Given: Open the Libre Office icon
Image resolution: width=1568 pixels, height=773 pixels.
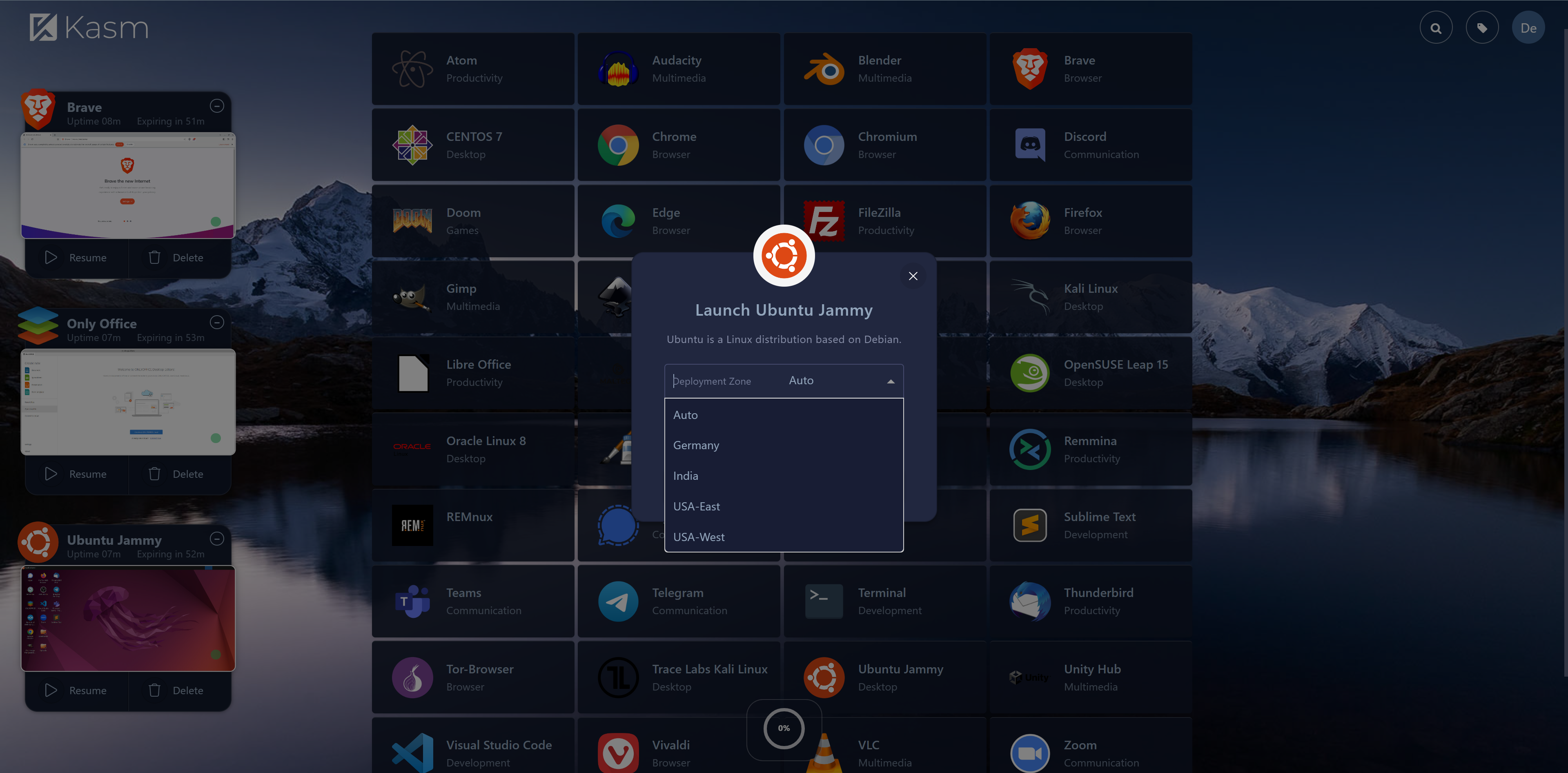Looking at the screenshot, I should click(x=413, y=373).
